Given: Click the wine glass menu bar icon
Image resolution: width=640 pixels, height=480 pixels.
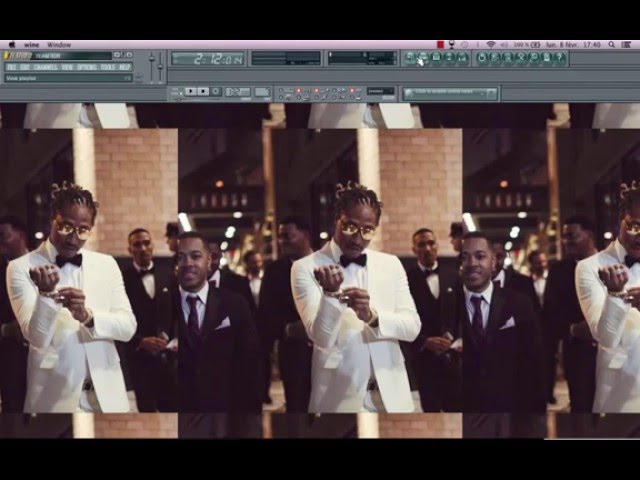Looking at the screenshot, I should coord(452,44).
